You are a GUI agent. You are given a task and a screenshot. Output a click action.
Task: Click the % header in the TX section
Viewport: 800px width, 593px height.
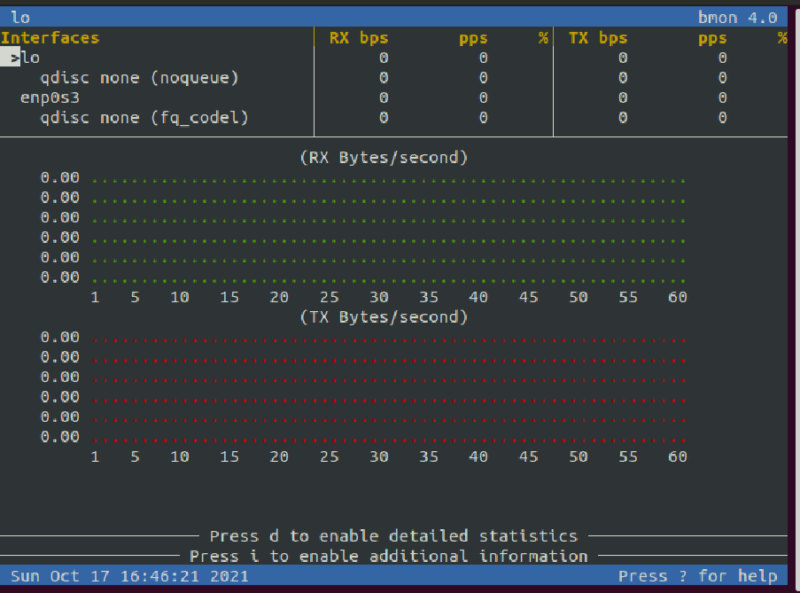(x=781, y=37)
